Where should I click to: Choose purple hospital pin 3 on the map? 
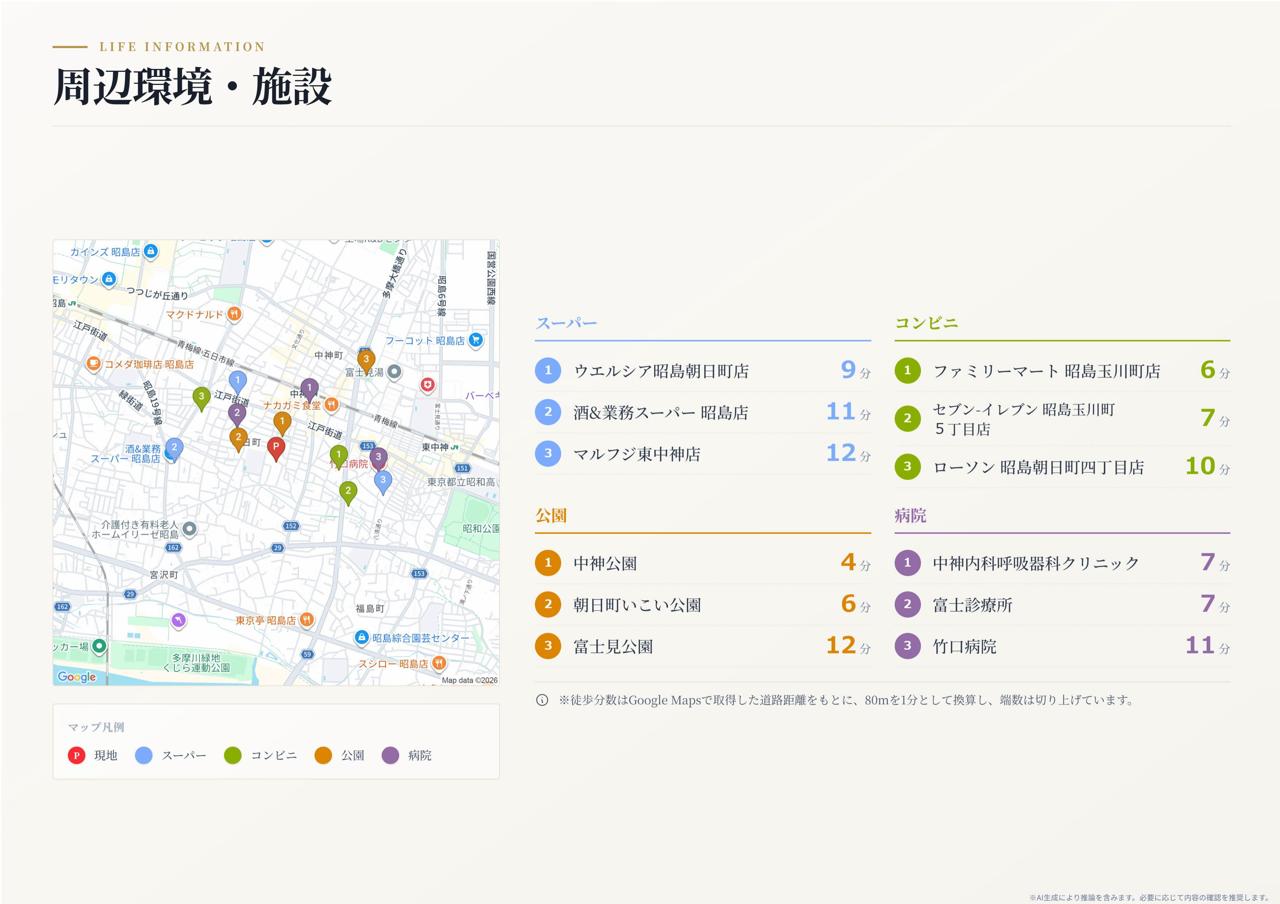click(x=378, y=459)
